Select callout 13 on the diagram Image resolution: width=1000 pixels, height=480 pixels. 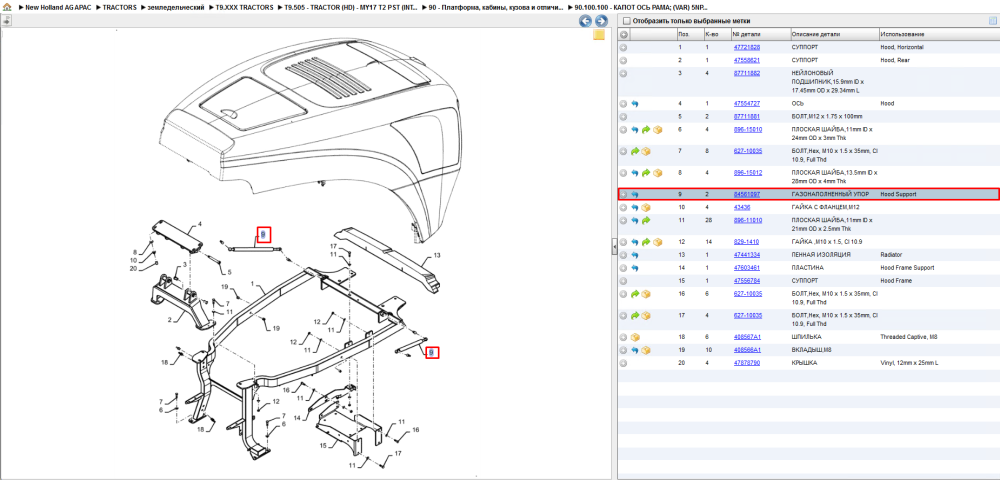coord(437,255)
